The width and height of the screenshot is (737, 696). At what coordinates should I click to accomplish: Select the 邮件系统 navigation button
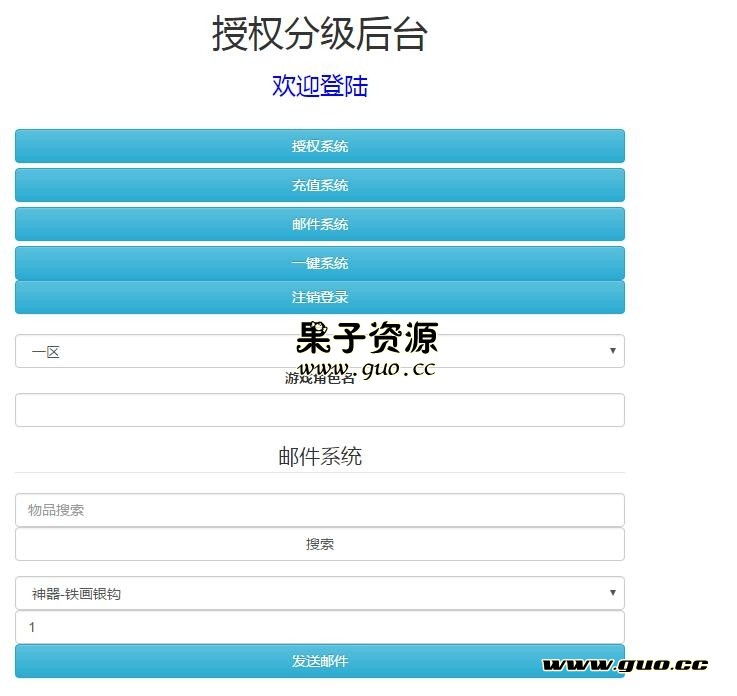tap(320, 224)
